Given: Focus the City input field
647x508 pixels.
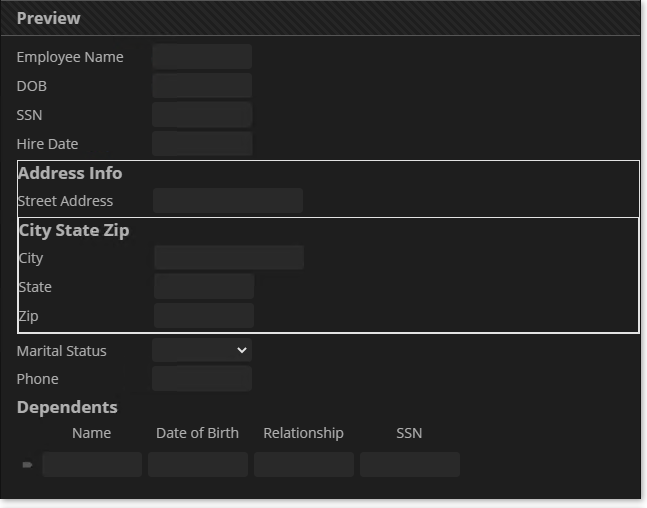Looking at the screenshot, I should 229,258.
